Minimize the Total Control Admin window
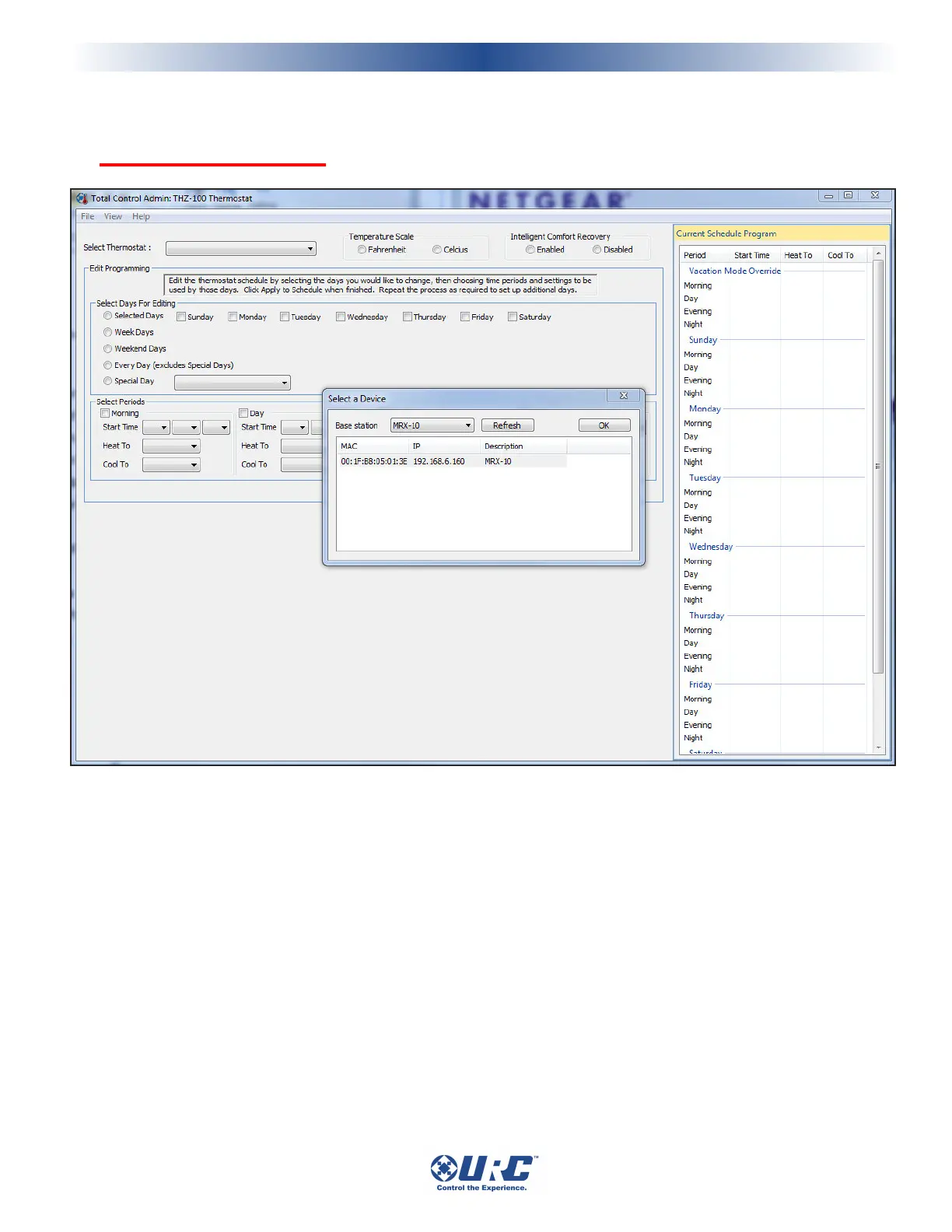 829,196
